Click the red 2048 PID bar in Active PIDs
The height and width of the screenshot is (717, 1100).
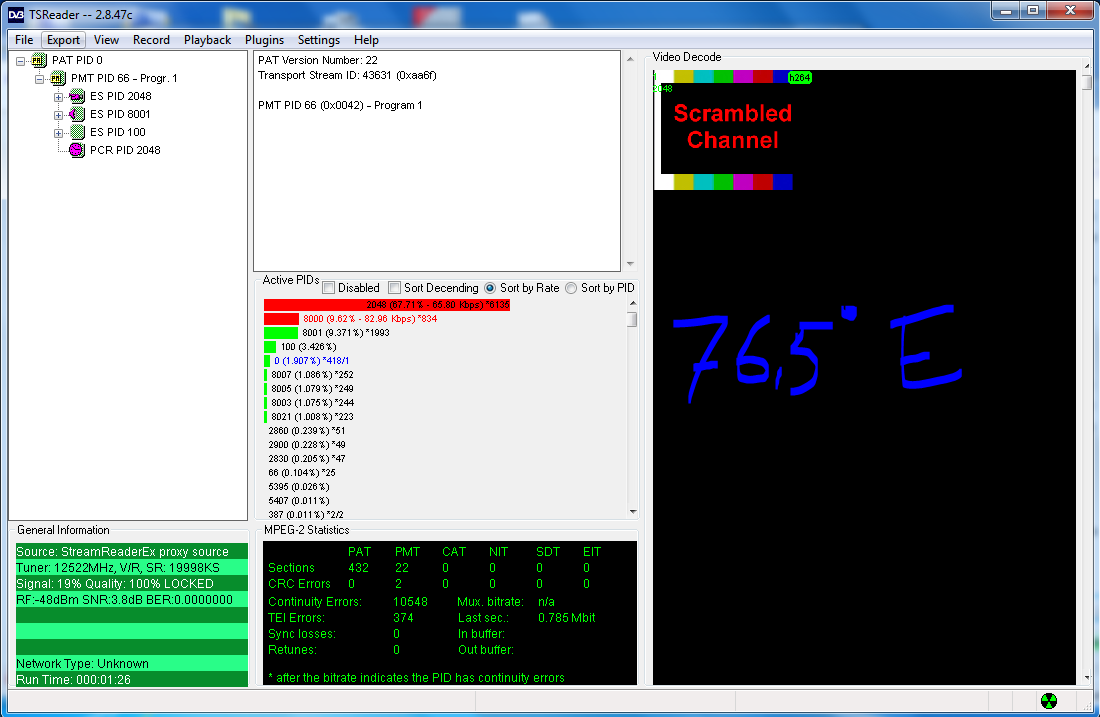click(x=386, y=304)
